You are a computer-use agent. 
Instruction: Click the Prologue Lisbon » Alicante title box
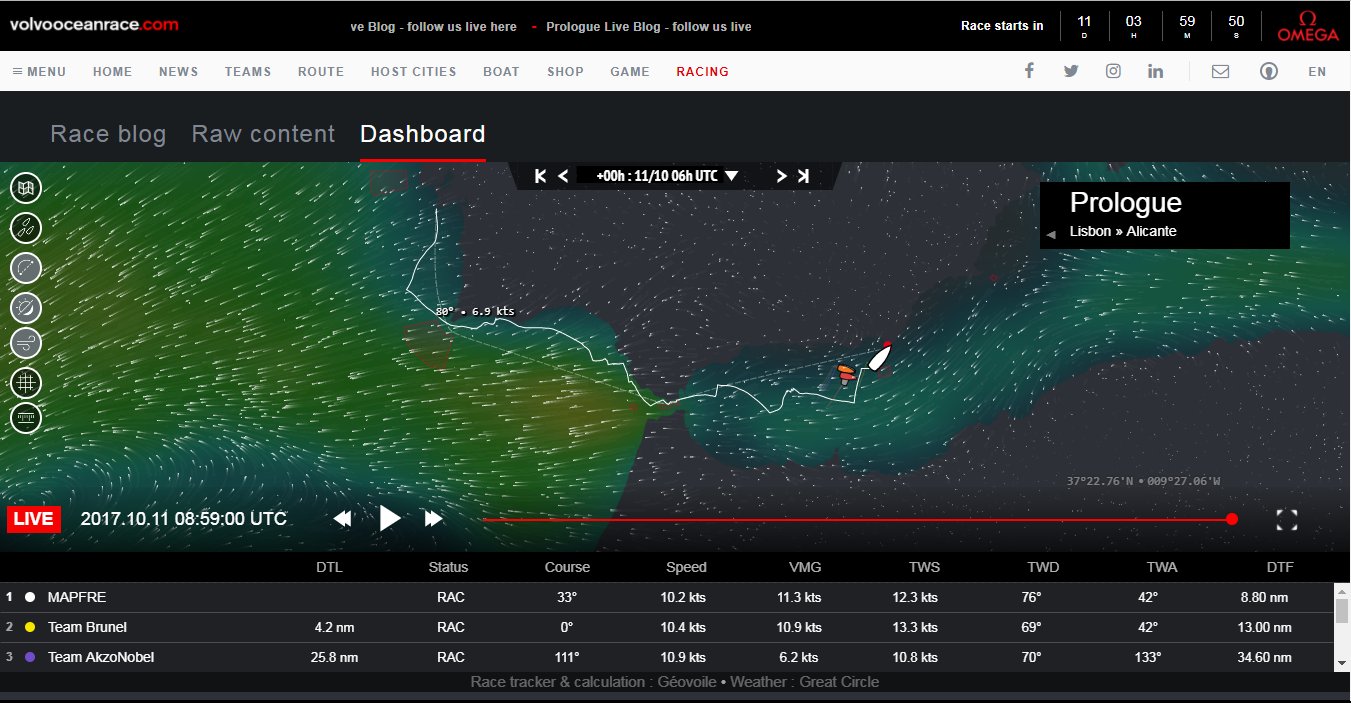point(1165,215)
